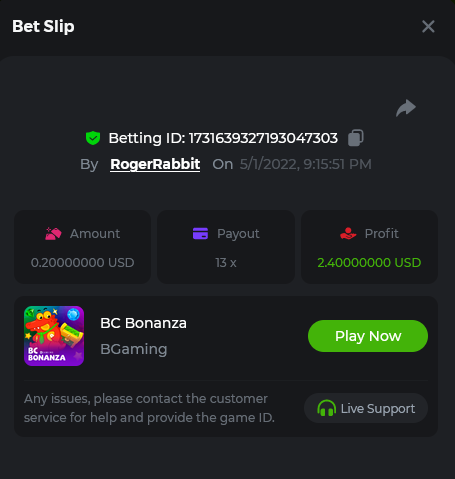This screenshot has width=455, height=479.
Task: Click the 0.20000000 USD amount value
Action: 82,263
